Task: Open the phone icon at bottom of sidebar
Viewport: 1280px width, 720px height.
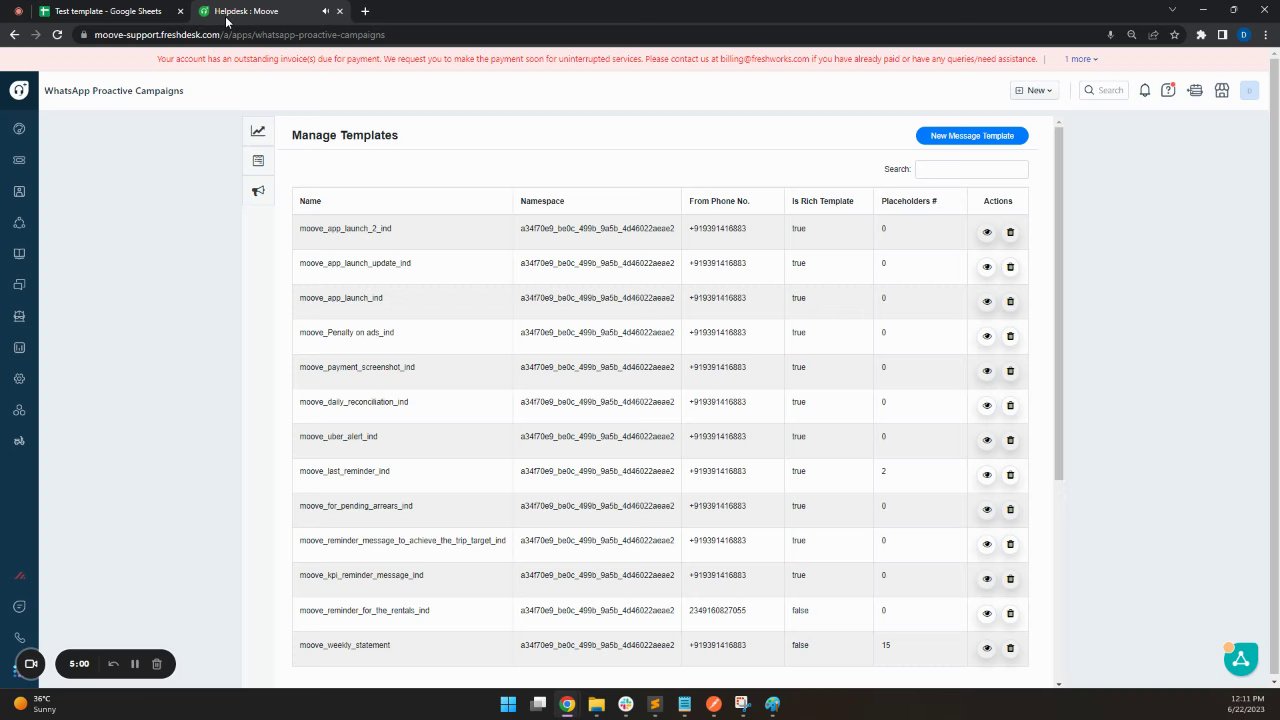Action: 19,638
